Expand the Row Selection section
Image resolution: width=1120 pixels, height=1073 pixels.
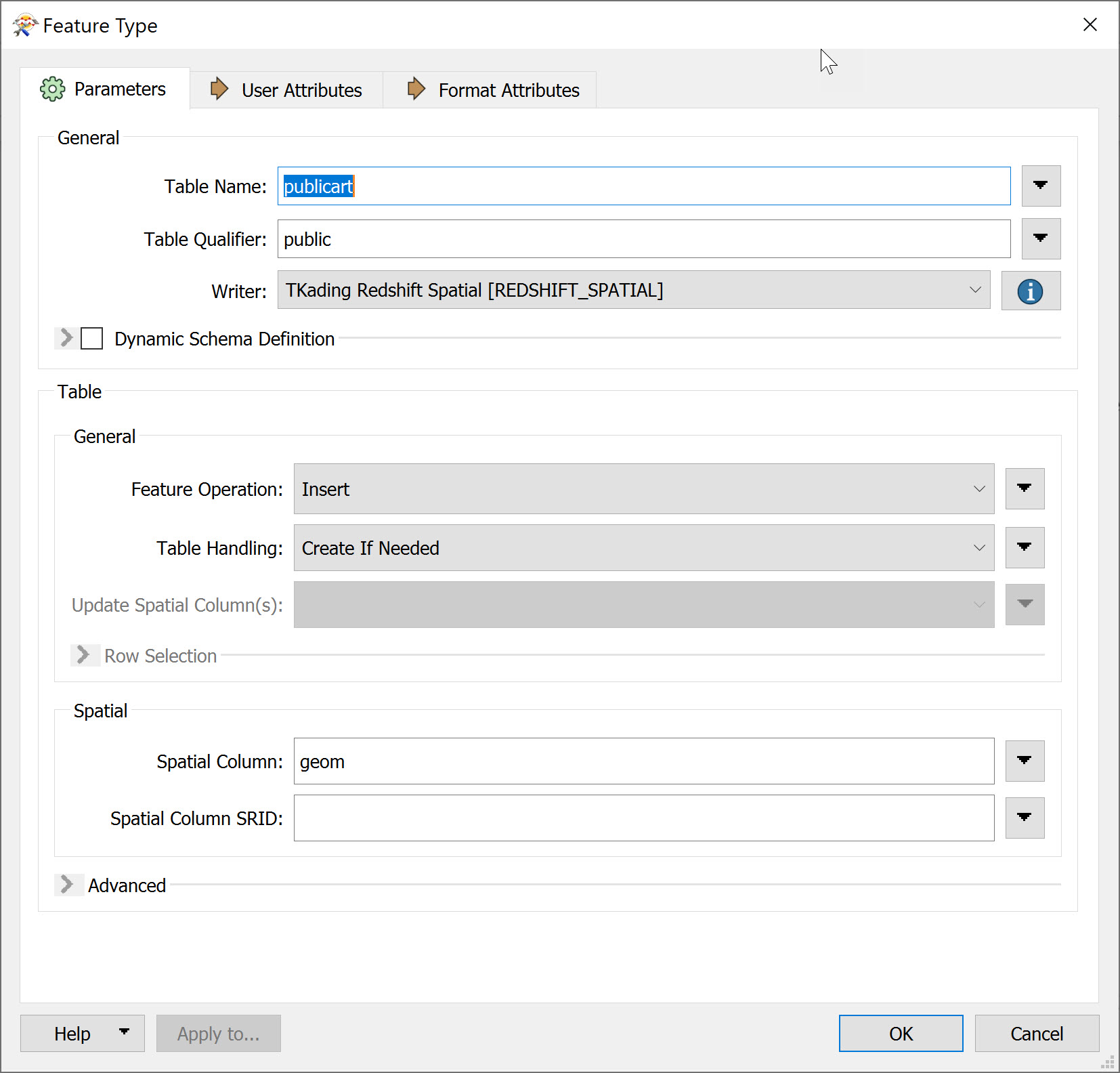(x=85, y=655)
